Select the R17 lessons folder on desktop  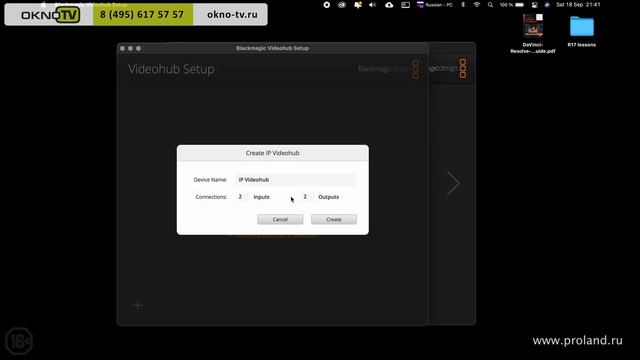tap(582, 32)
